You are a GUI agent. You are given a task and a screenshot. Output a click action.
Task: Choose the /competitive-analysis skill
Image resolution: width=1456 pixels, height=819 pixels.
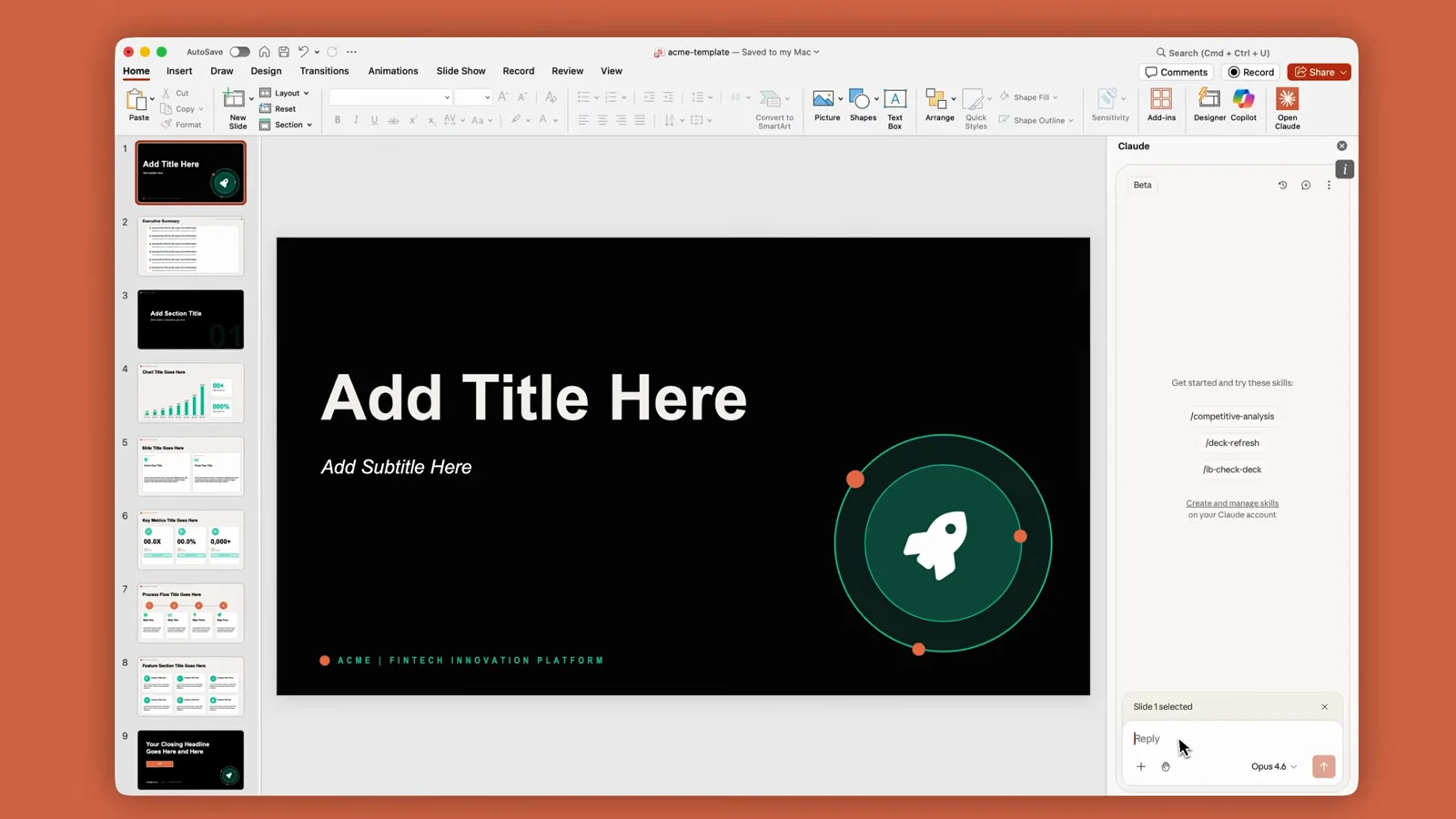tap(1232, 416)
